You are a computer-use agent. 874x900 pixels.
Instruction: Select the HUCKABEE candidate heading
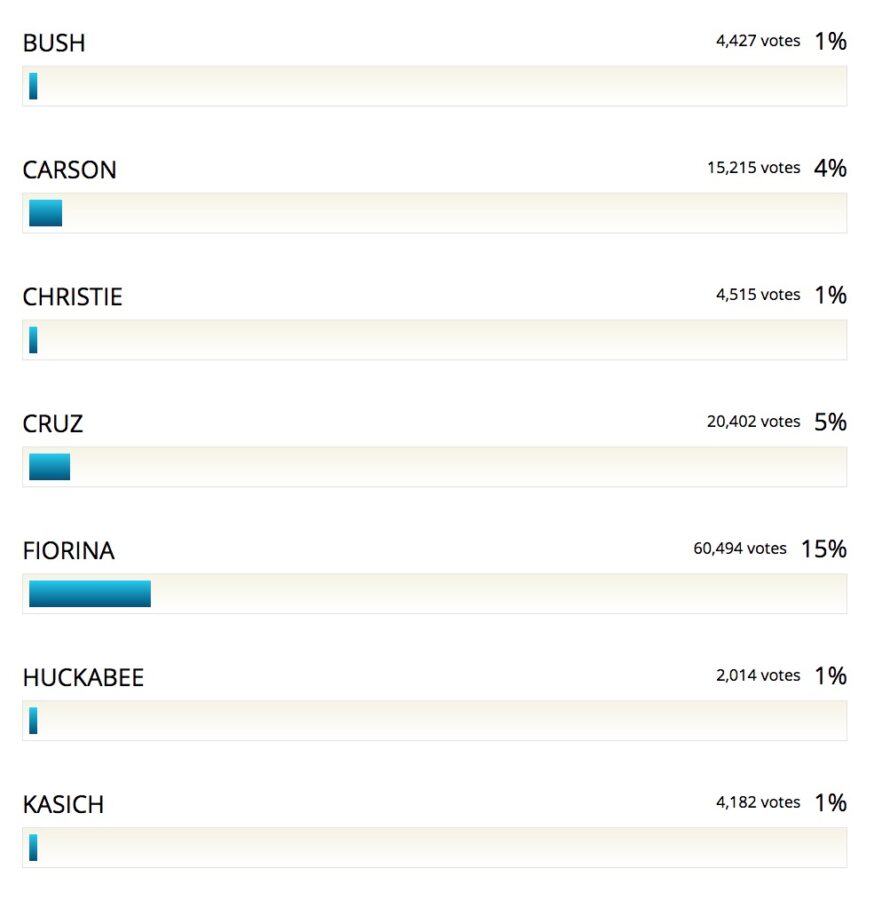(83, 678)
